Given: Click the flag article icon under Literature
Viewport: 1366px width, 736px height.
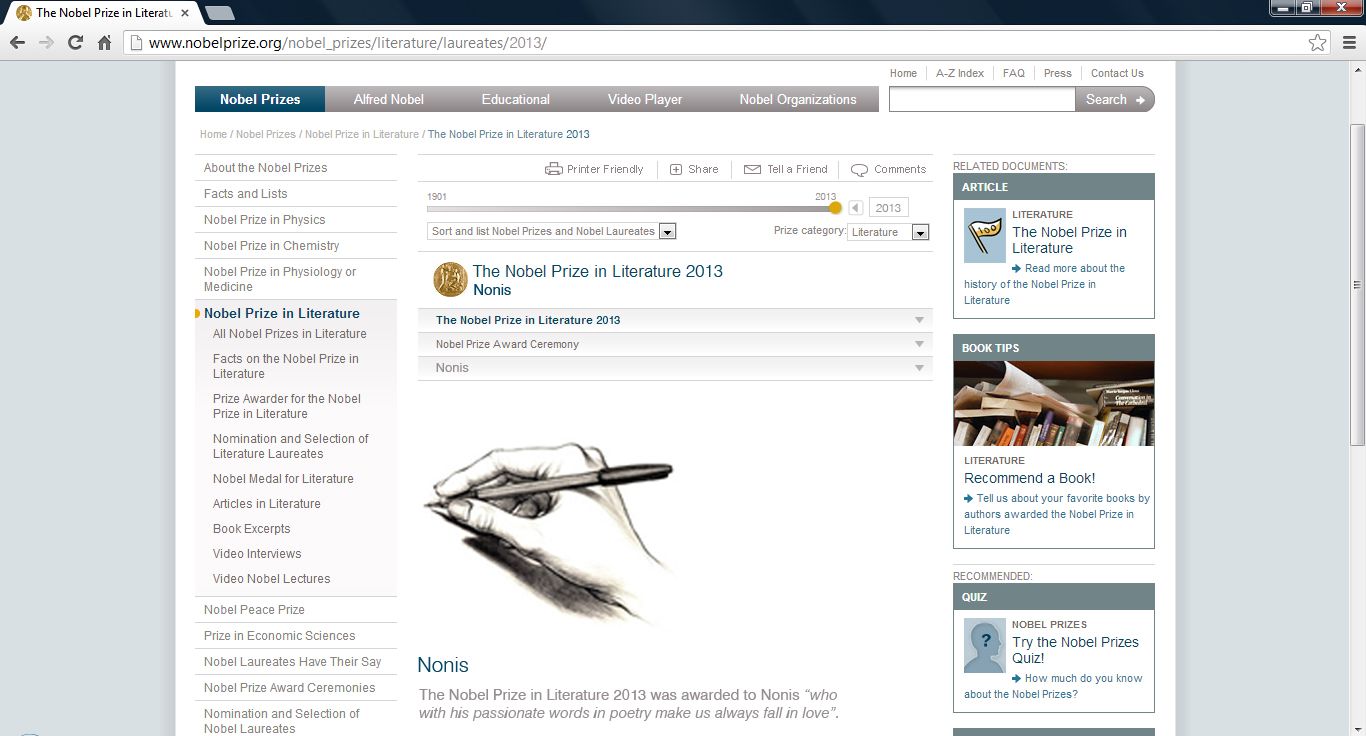Looking at the screenshot, I should (x=984, y=235).
